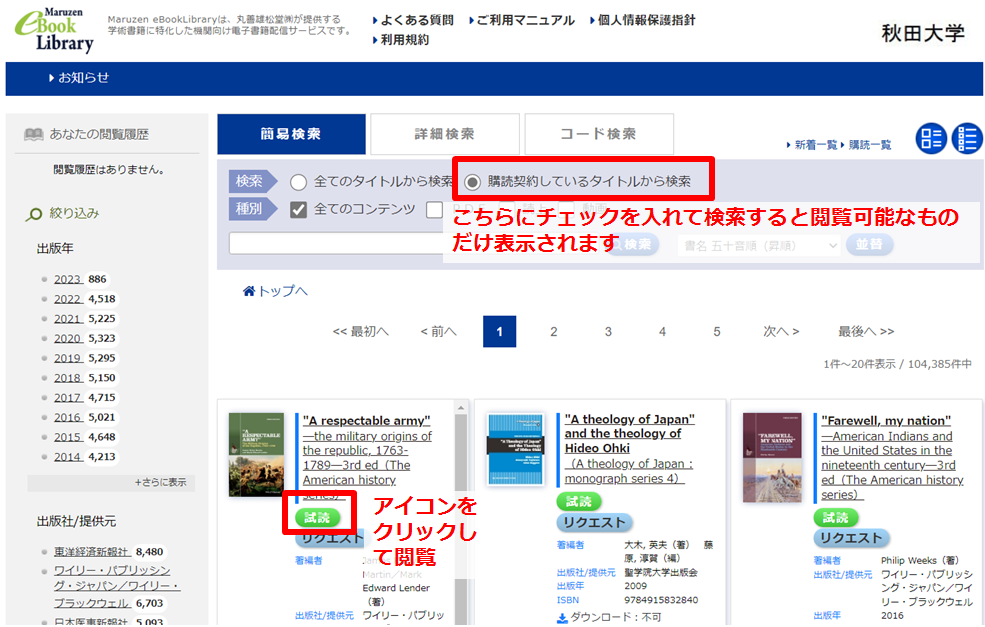This screenshot has height=627, width=985.
Task: Open the 書名 五十音順 sort dropdown
Action: click(759, 245)
